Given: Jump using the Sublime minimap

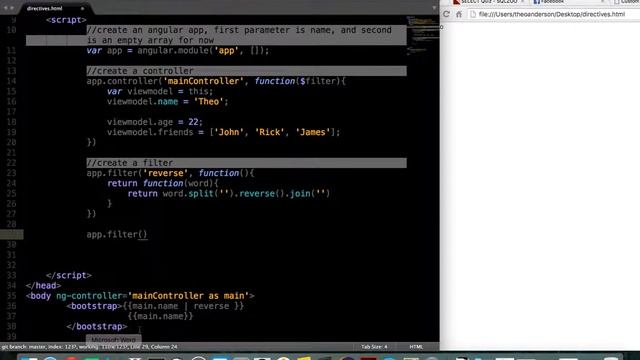Looking at the screenshot, I should (x=422, y=35).
